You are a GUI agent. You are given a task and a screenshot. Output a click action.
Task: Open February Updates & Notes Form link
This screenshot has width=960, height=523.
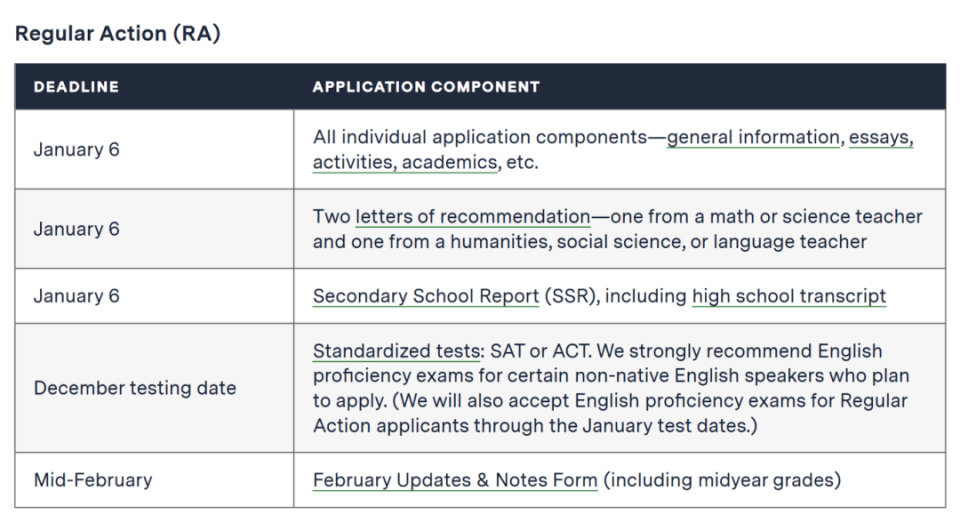point(455,480)
